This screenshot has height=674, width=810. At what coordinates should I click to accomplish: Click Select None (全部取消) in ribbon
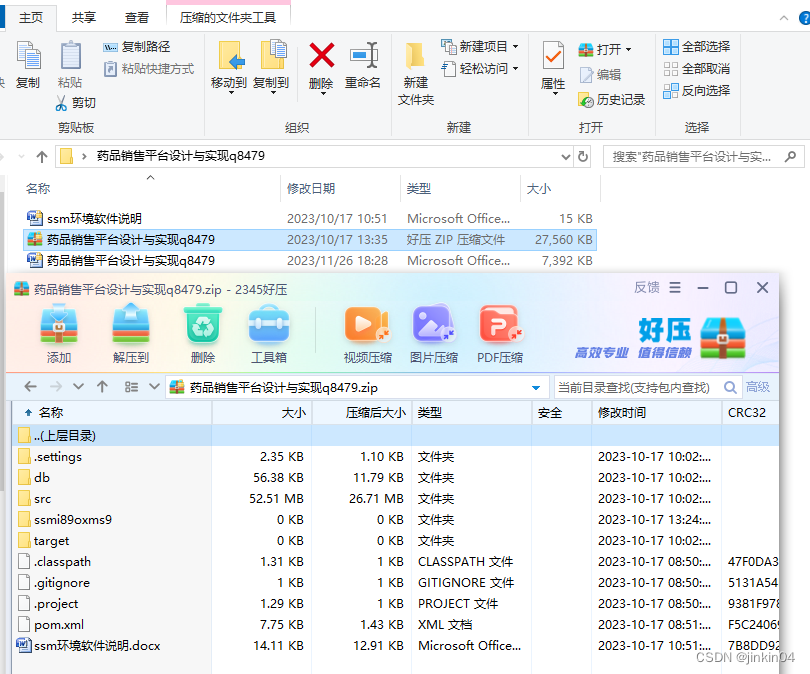click(696, 69)
